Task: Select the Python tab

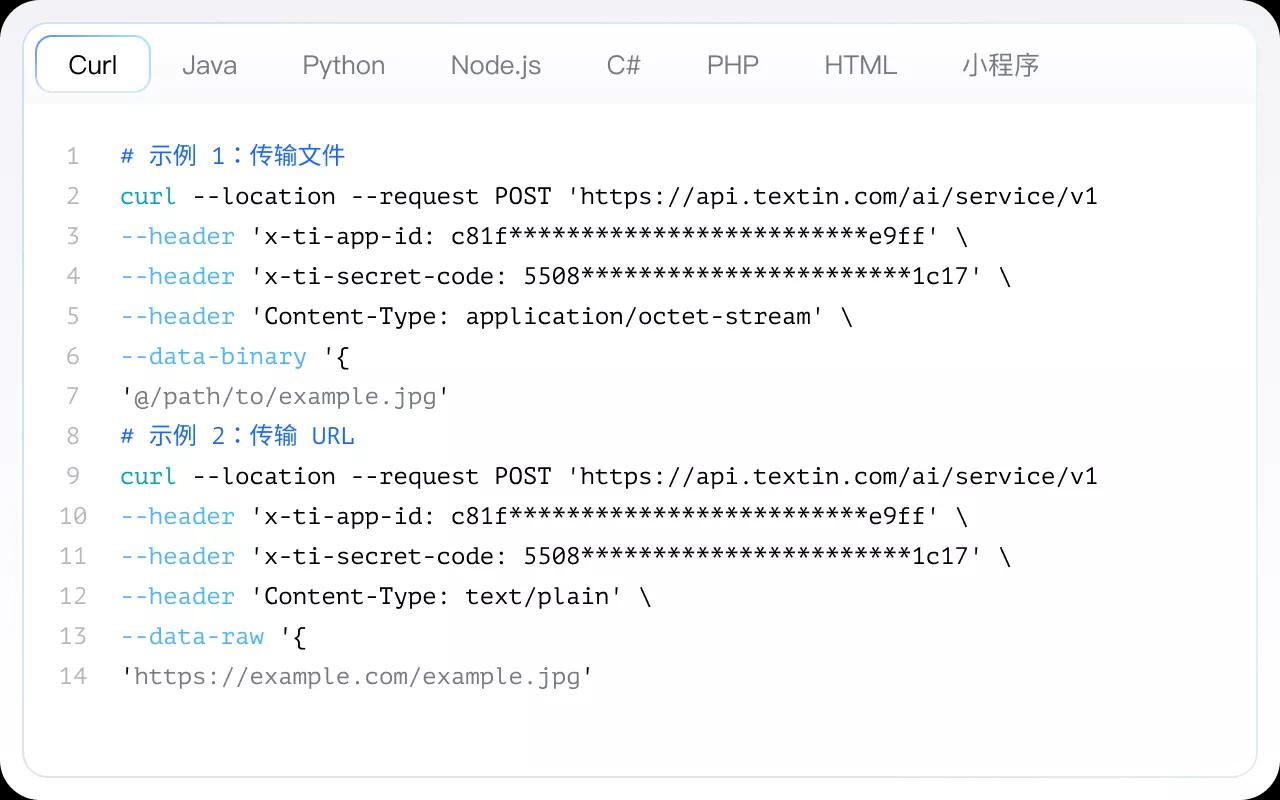Action: click(x=343, y=65)
